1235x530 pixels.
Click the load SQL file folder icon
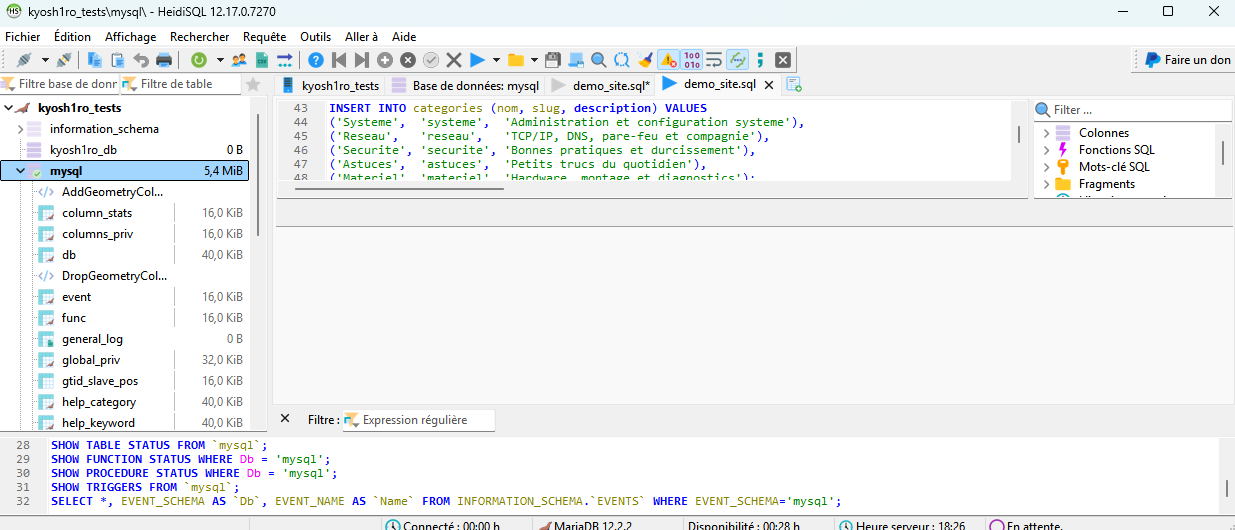click(516, 60)
